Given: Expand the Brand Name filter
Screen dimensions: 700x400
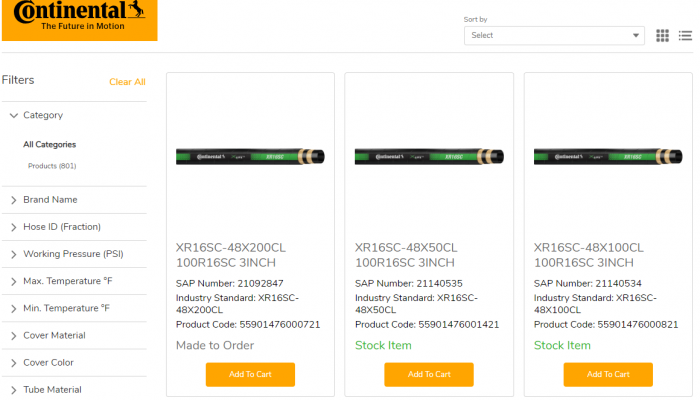Looking at the screenshot, I should click(50, 200).
